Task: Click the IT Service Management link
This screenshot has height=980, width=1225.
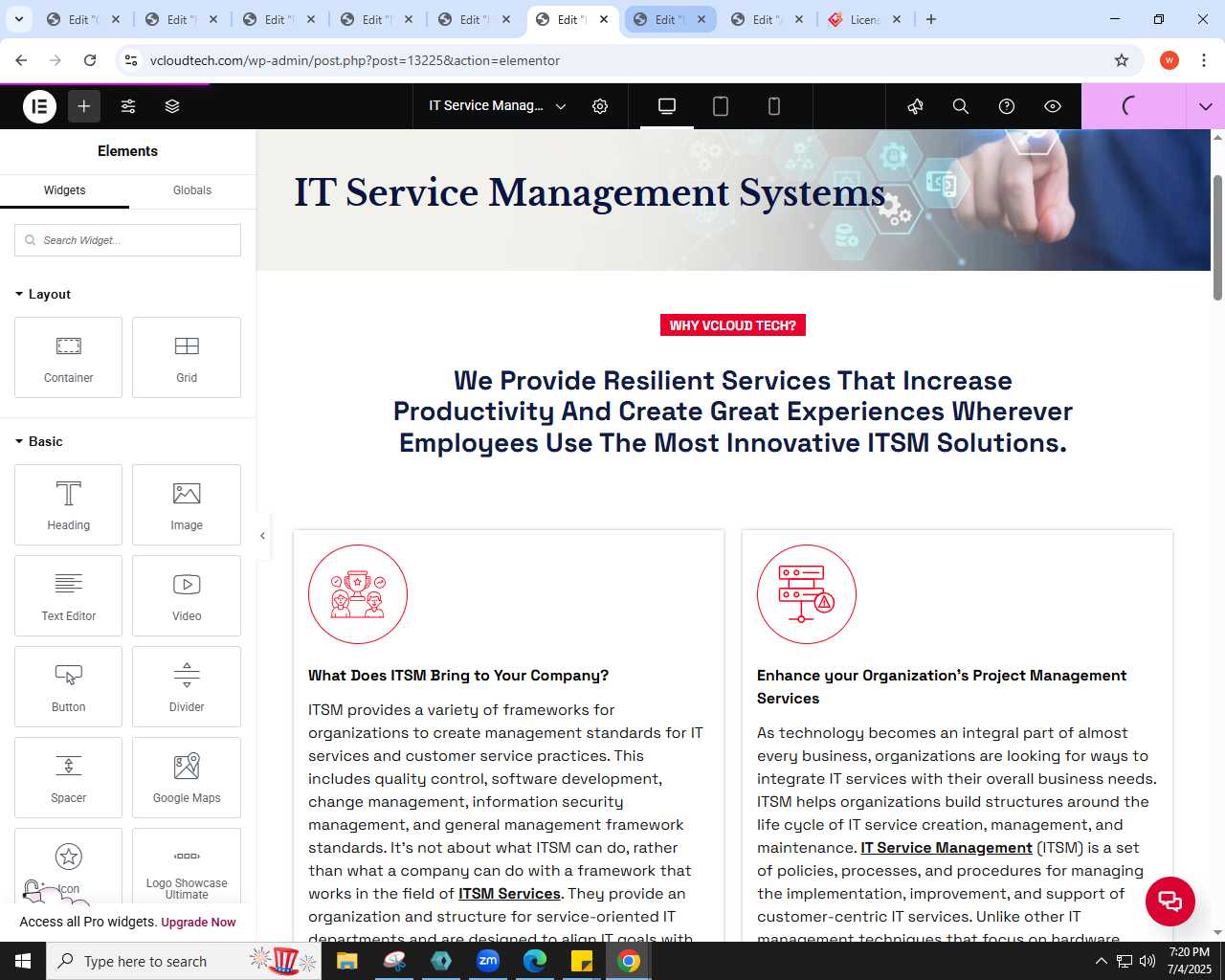Action: pos(947,848)
